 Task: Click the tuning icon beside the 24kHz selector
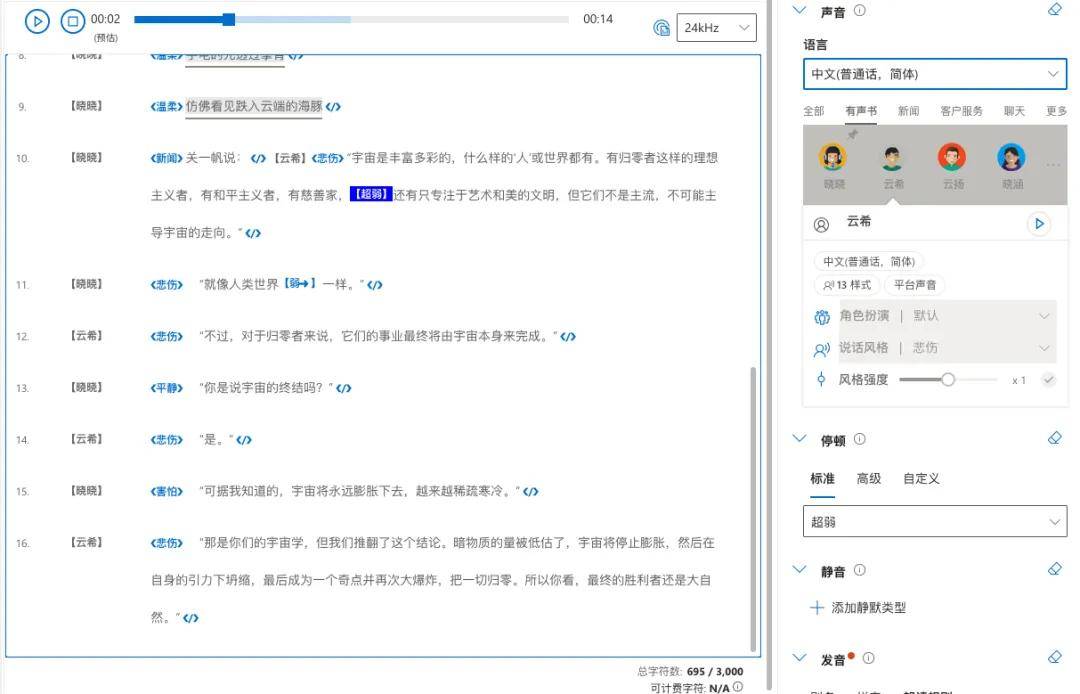(661, 28)
